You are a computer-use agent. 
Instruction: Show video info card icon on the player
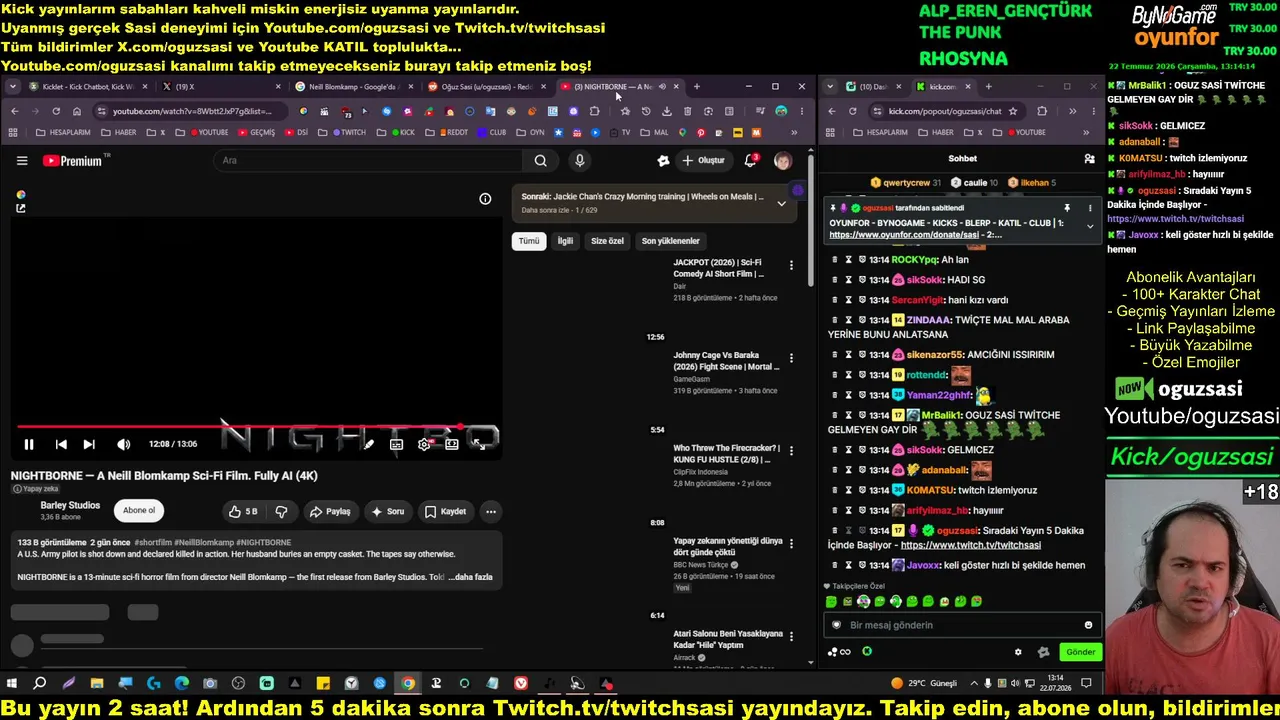[485, 199]
